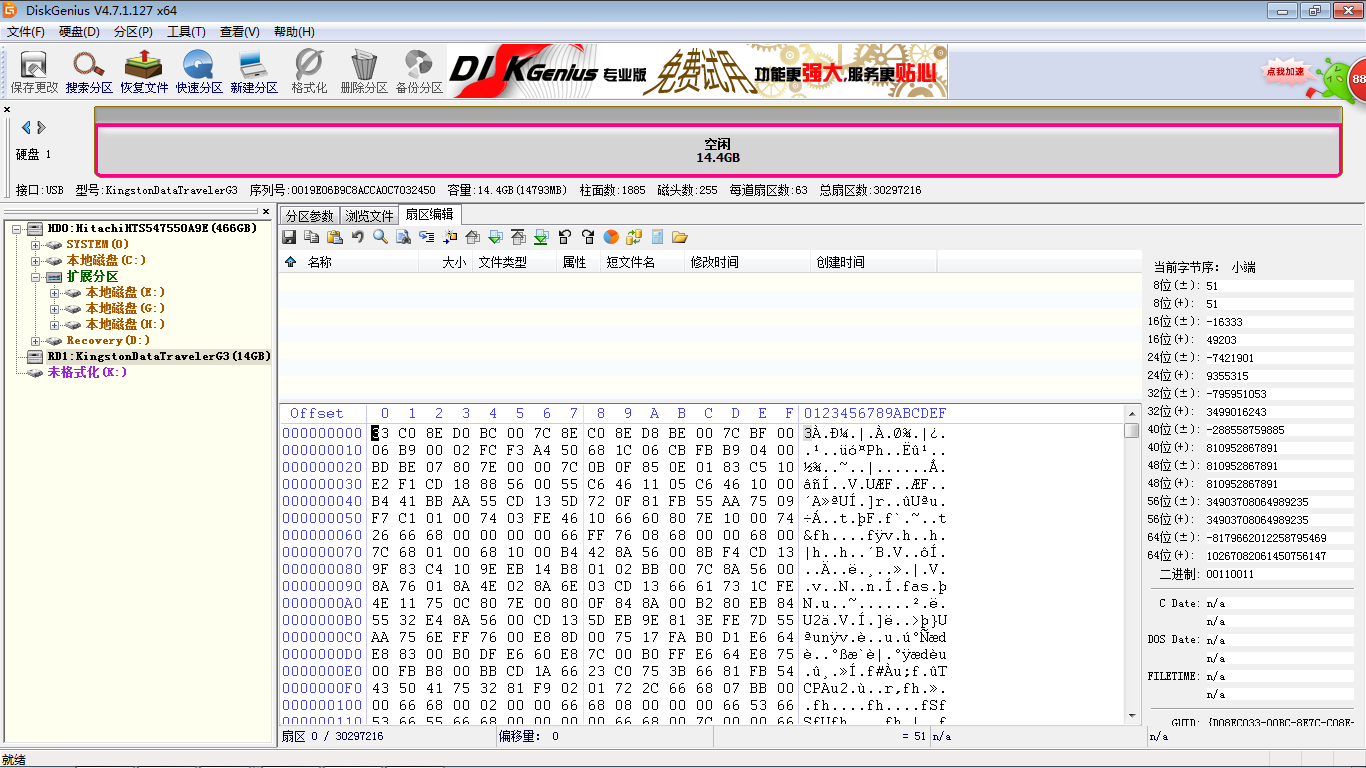The width and height of the screenshot is (1366, 768).
Task: Collapse the HD0 Hitachi disk tree node
Action: (17, 228)
